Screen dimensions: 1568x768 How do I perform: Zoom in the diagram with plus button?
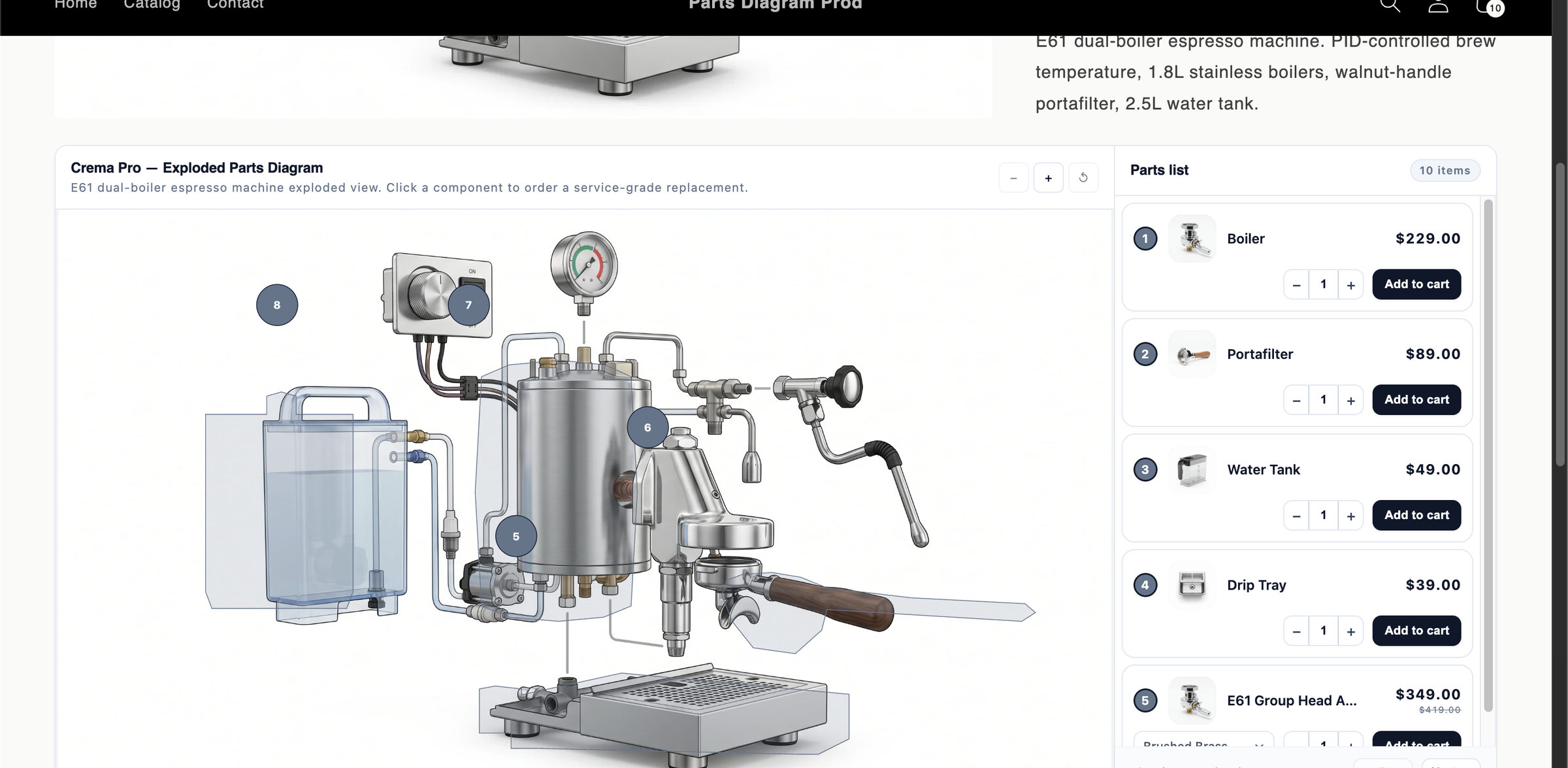click(1048, 178)
